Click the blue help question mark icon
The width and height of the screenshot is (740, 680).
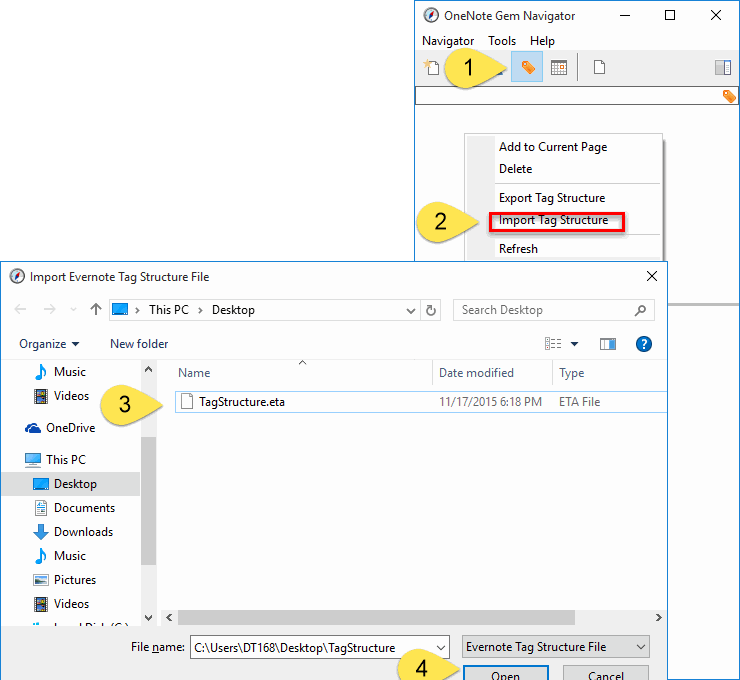pyautogui.click(x=644, y=344)
